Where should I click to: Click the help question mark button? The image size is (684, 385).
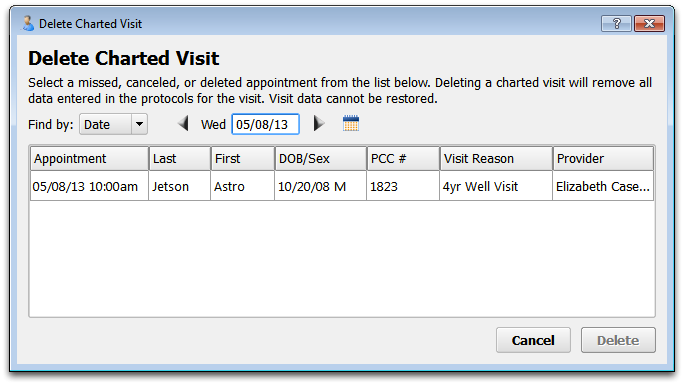click(x=616, y=24)
